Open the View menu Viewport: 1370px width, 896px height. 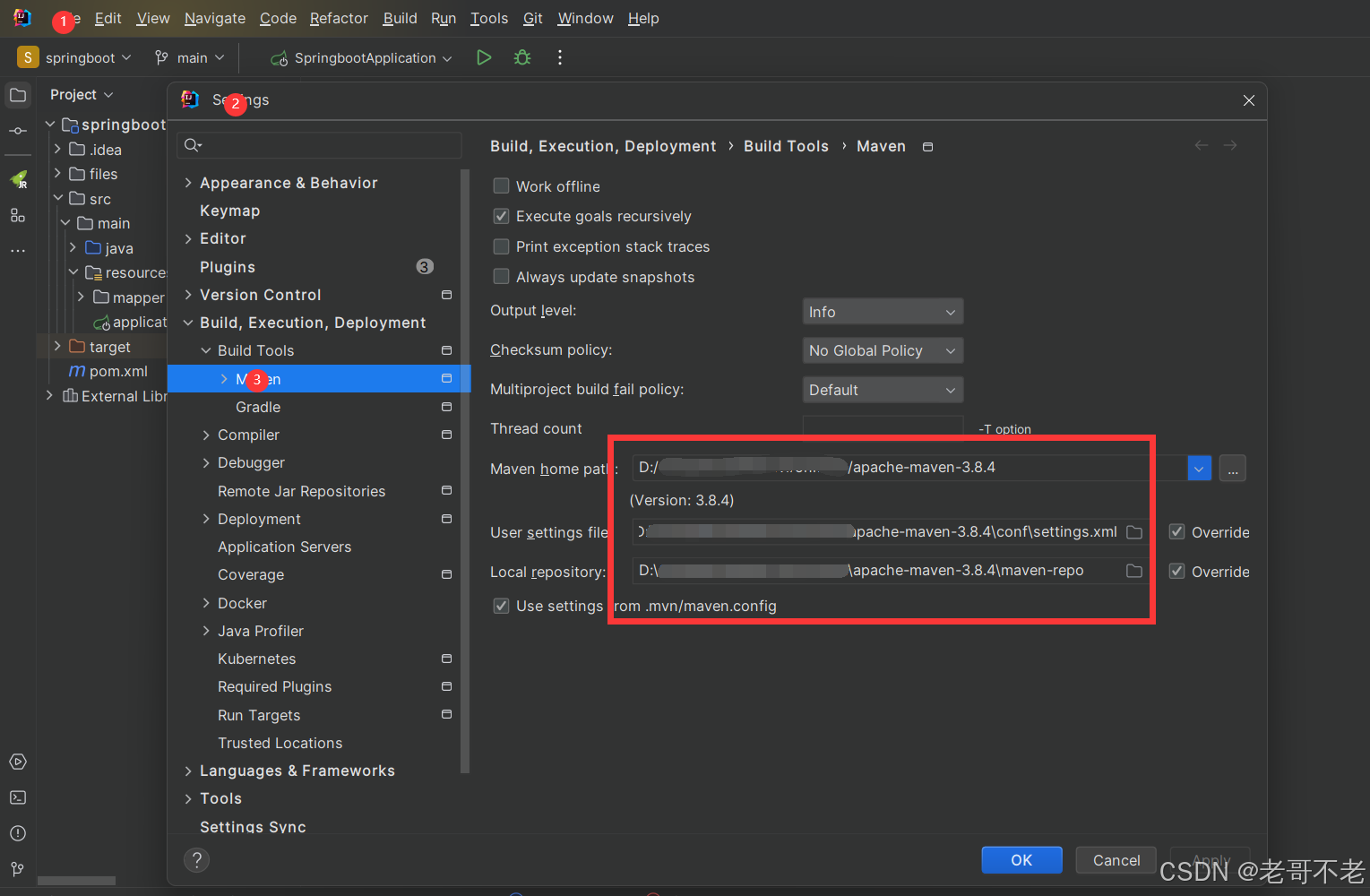(153, 18)
